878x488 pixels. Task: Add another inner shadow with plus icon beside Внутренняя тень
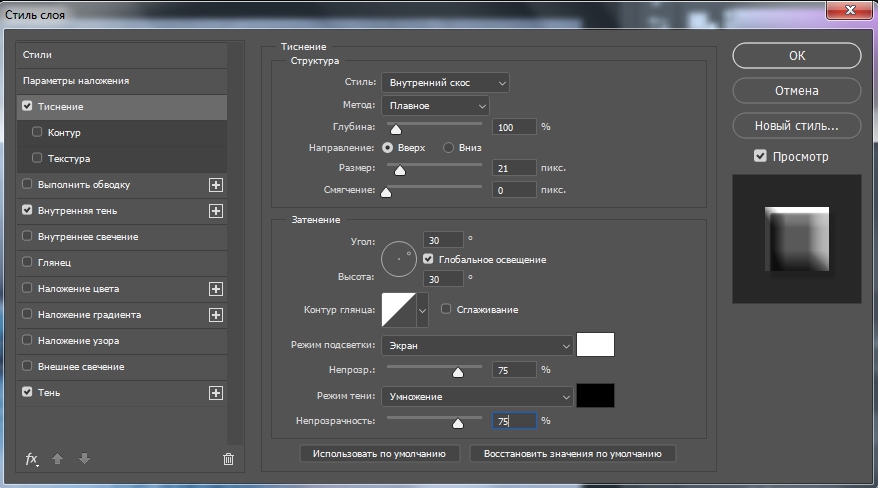pos(216,211)
